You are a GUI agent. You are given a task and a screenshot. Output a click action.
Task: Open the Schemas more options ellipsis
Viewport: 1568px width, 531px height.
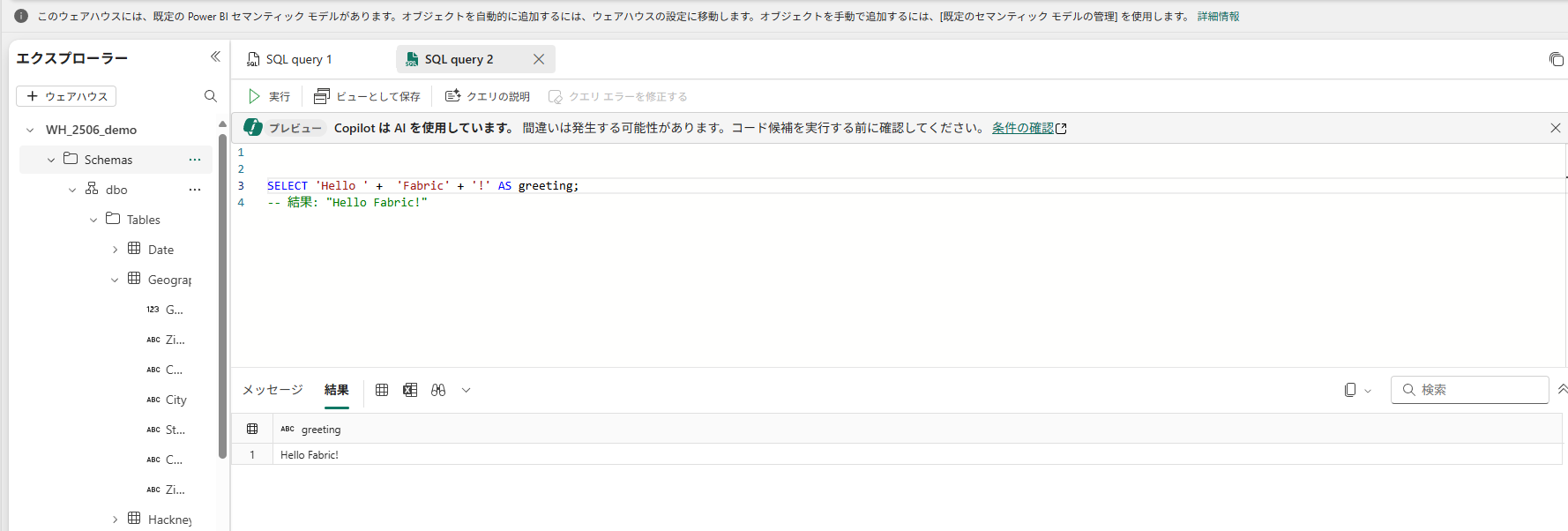(195, 160)
